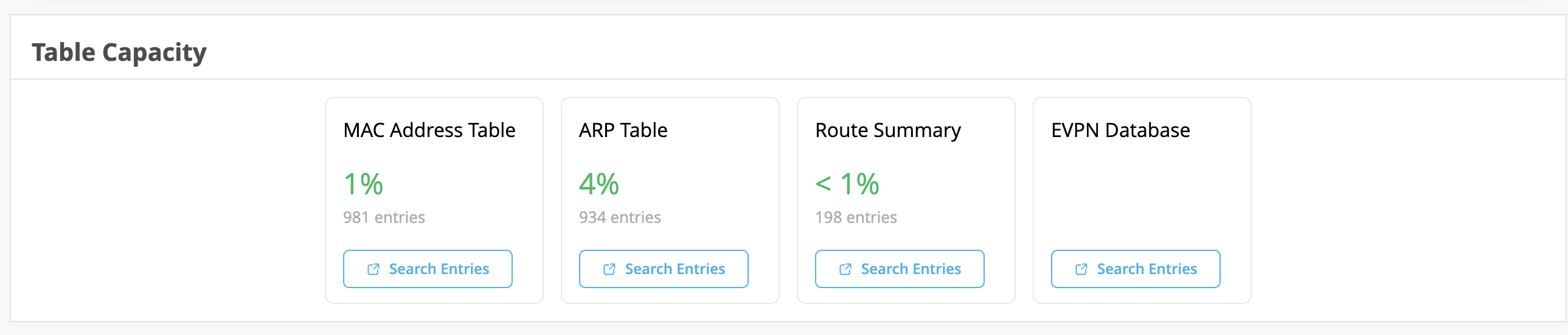Click the external-link icon in the MAC Address Table card
Screen dimensions: 1568x335
[x=373, y=269]
